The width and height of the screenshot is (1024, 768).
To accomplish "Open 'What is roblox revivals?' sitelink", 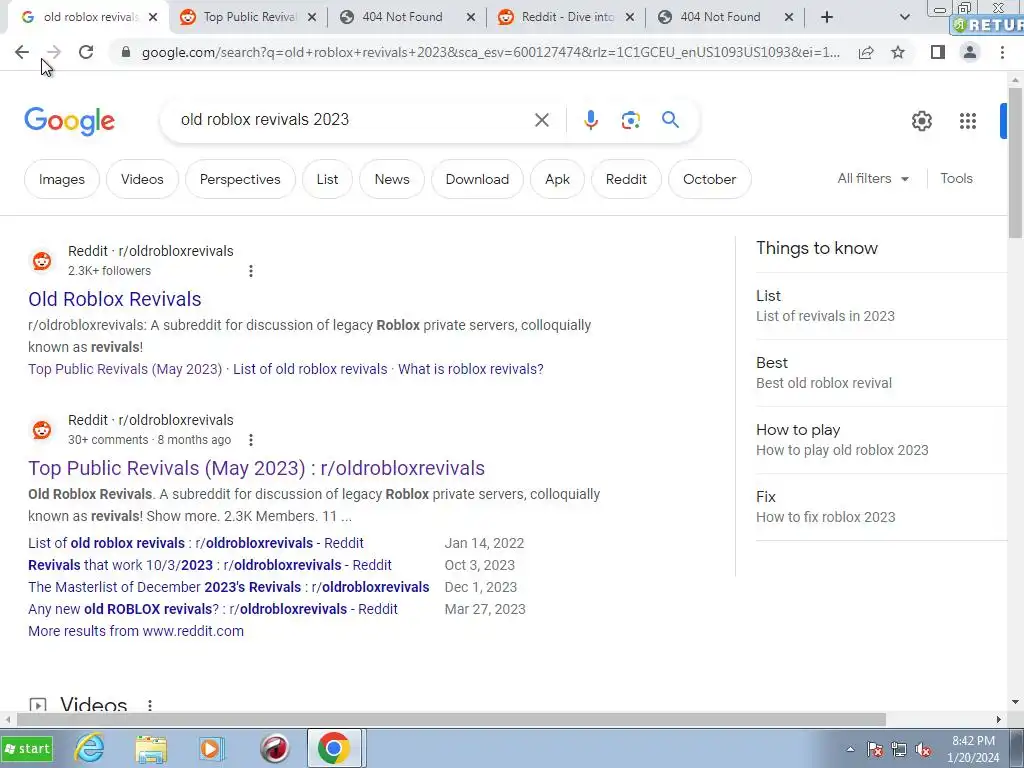I will point(470,369).
